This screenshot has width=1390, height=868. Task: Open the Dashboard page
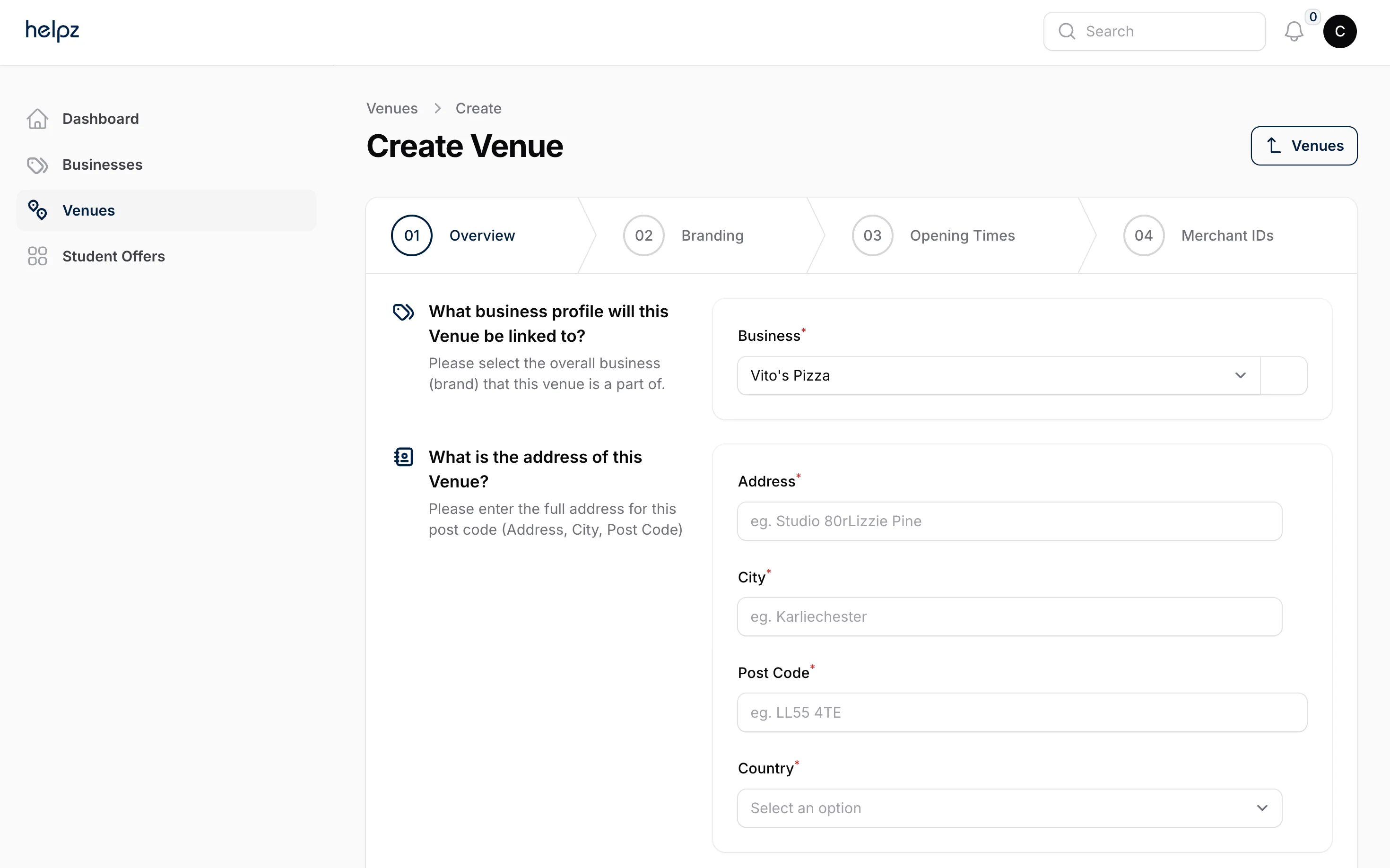[x=166, y=119]
